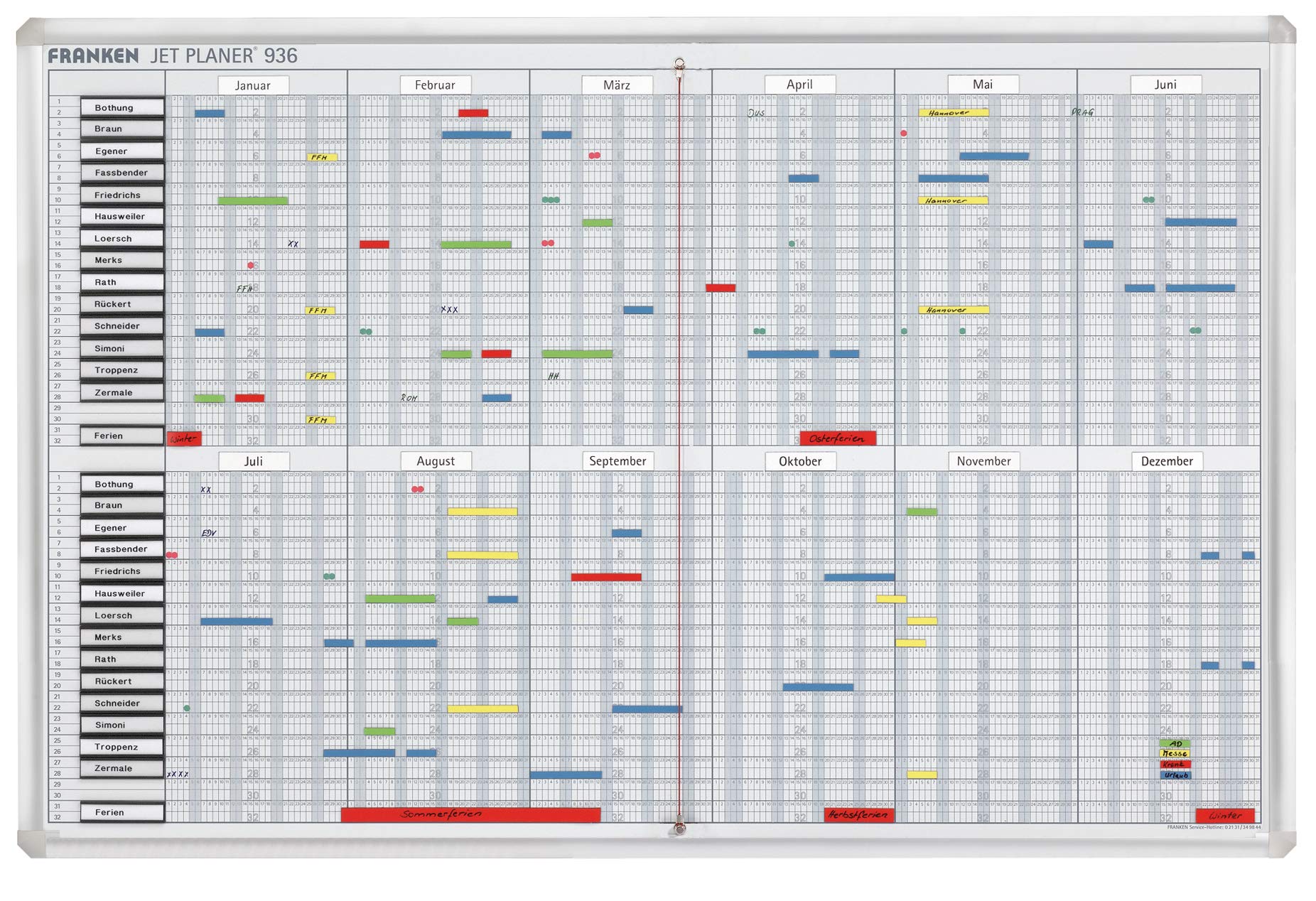Select the Oktober month label
The width and height of the screenshot is (1316, 901).
coord(800,461)
